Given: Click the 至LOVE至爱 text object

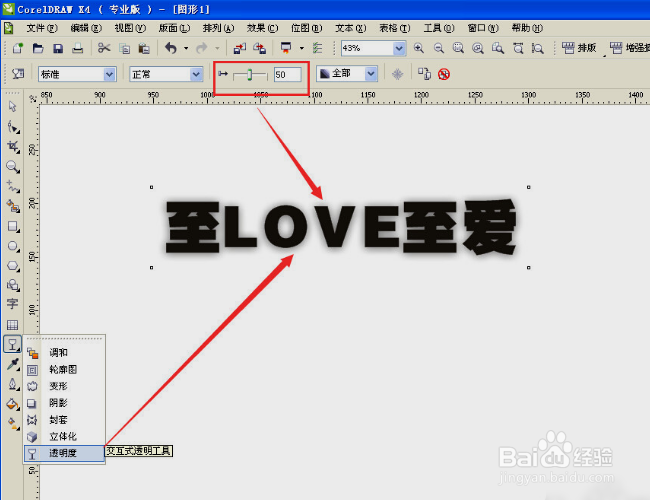Looking at the screenshot, I should pyautogui.click(x=341, y=226).
